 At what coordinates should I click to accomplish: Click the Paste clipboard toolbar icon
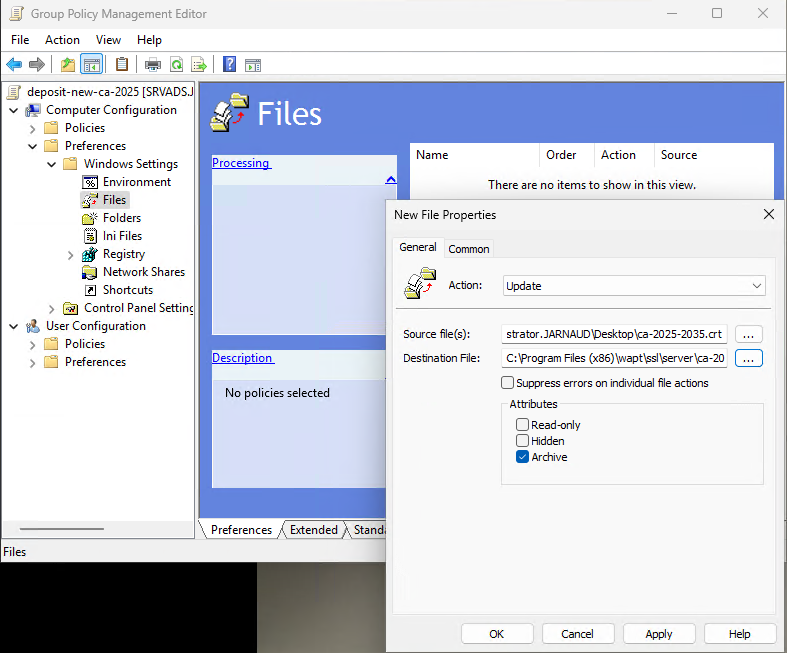(x=122, y=65)
